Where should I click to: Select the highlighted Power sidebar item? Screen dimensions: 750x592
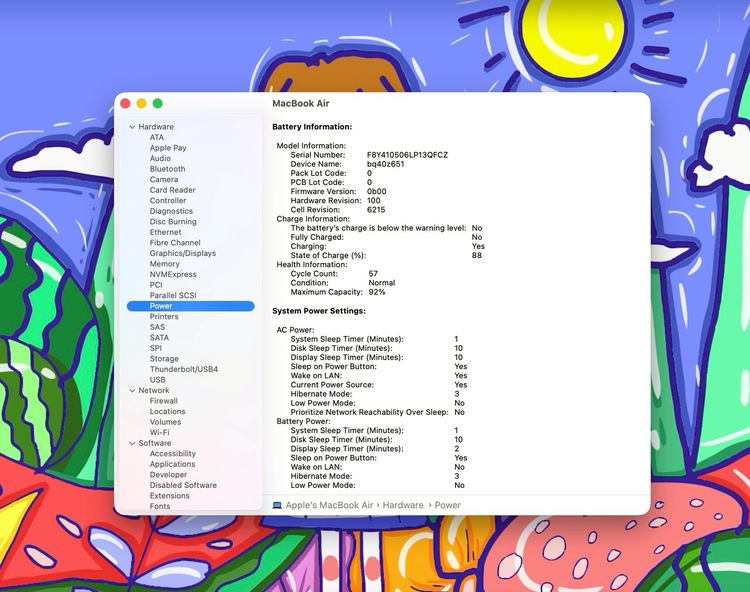click(161, 306)
